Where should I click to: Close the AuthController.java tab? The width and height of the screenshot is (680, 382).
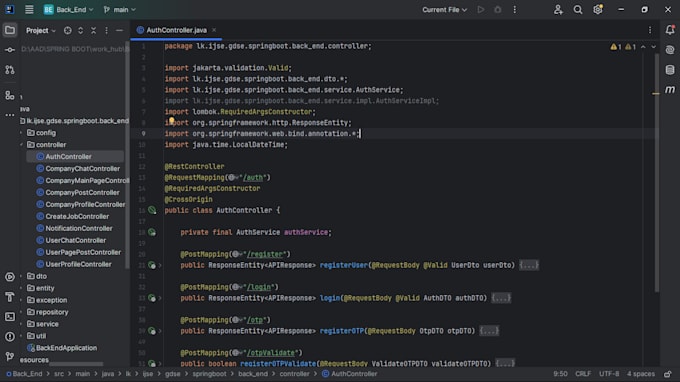tap(214, 30)
